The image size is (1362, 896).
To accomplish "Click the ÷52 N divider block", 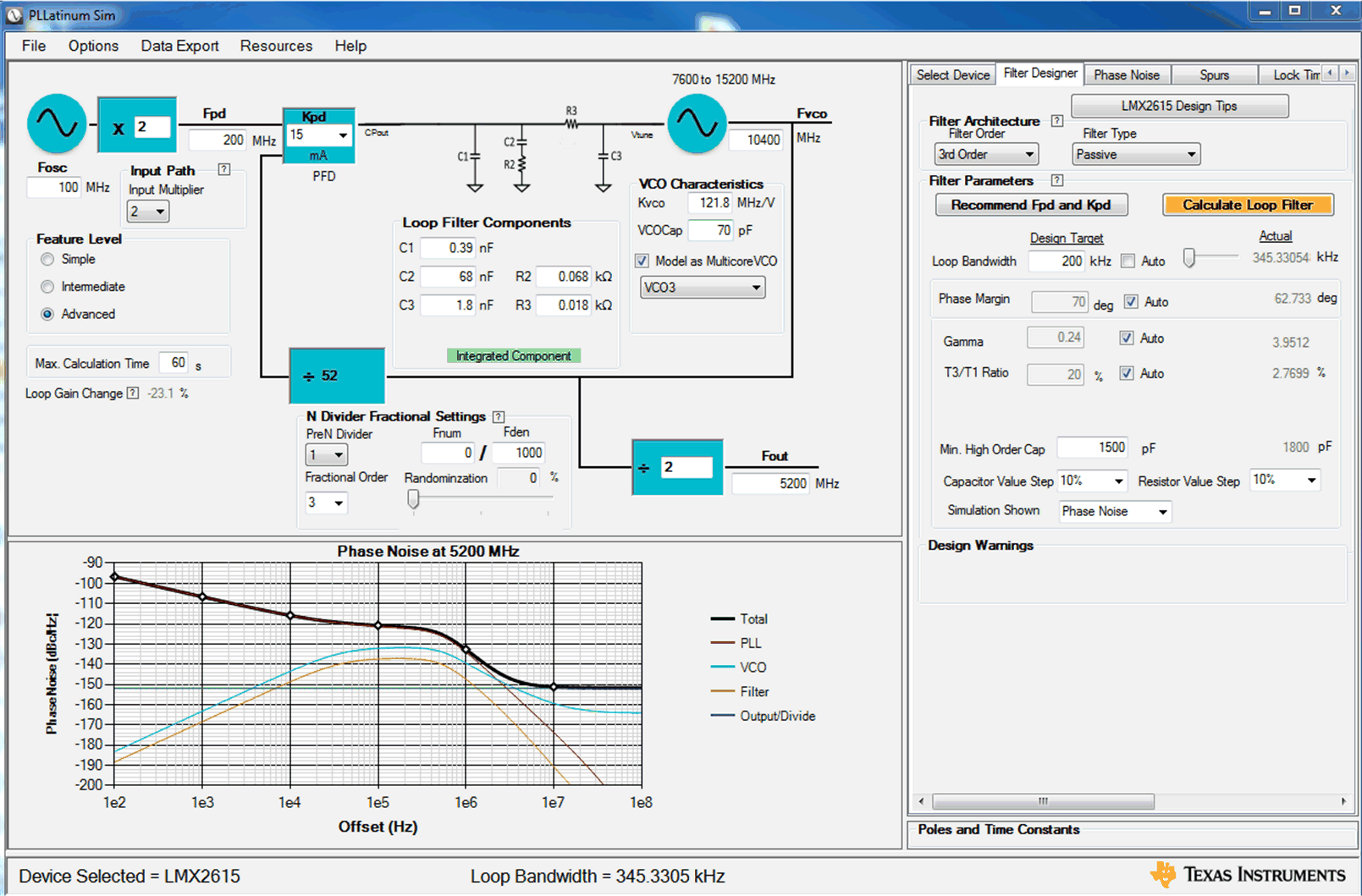I will point(336,376).
